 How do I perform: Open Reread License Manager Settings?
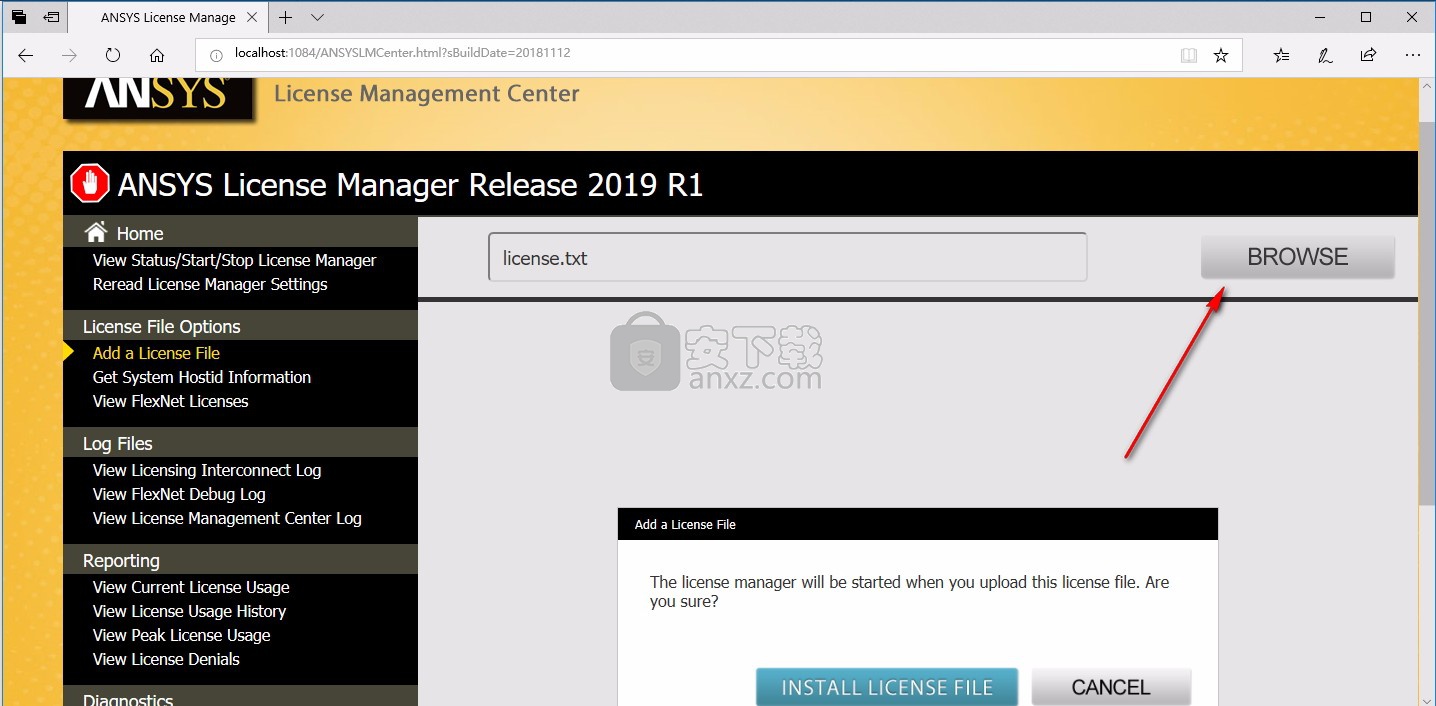click(210, 284)
